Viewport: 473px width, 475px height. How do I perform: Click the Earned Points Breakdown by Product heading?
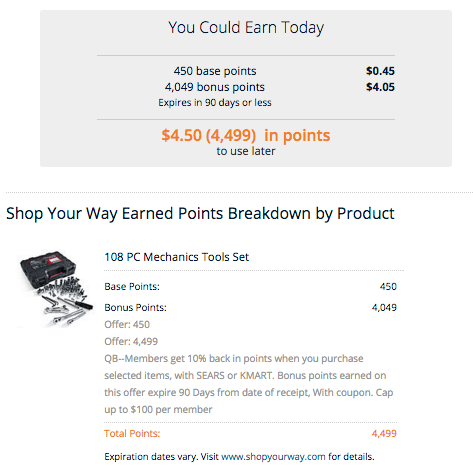pyautogui.click(x=200, y=213)
